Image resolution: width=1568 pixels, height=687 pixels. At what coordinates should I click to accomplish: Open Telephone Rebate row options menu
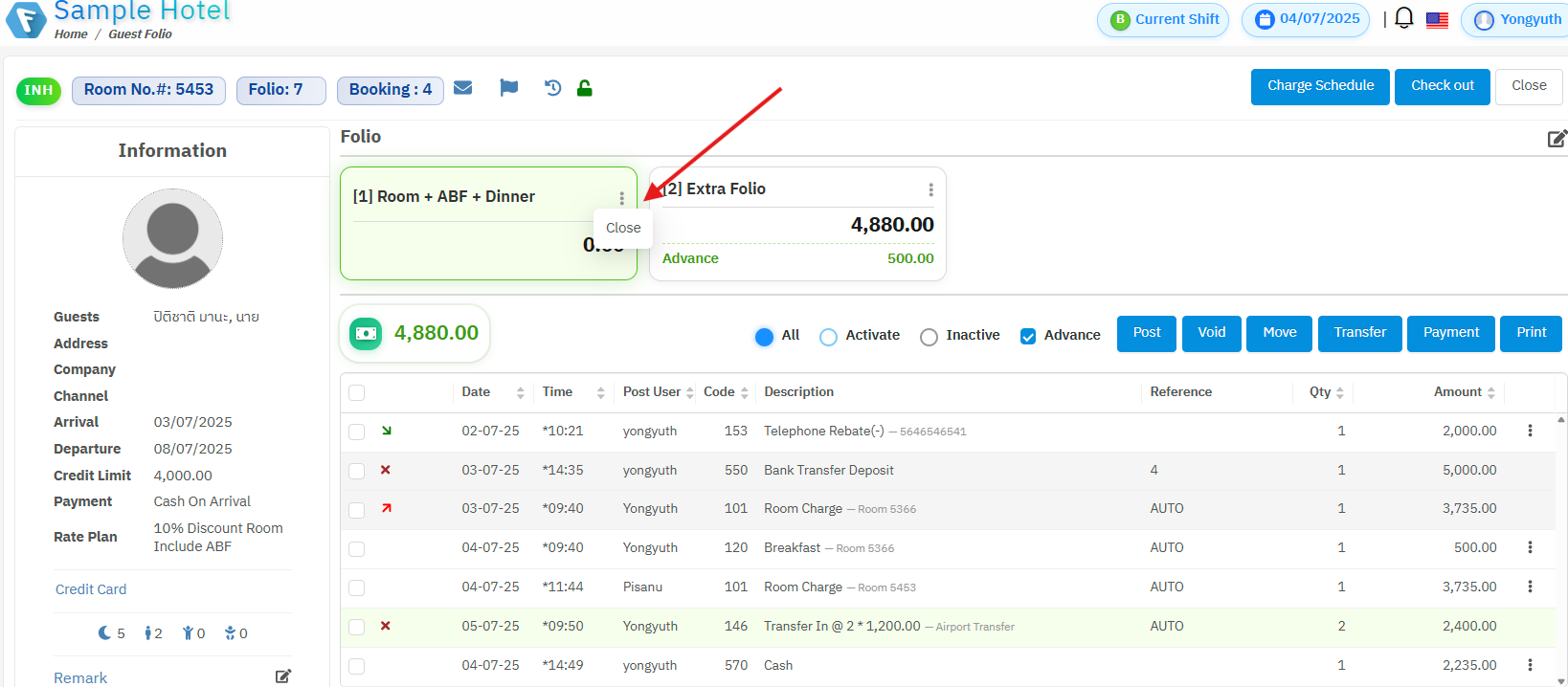1530,431
